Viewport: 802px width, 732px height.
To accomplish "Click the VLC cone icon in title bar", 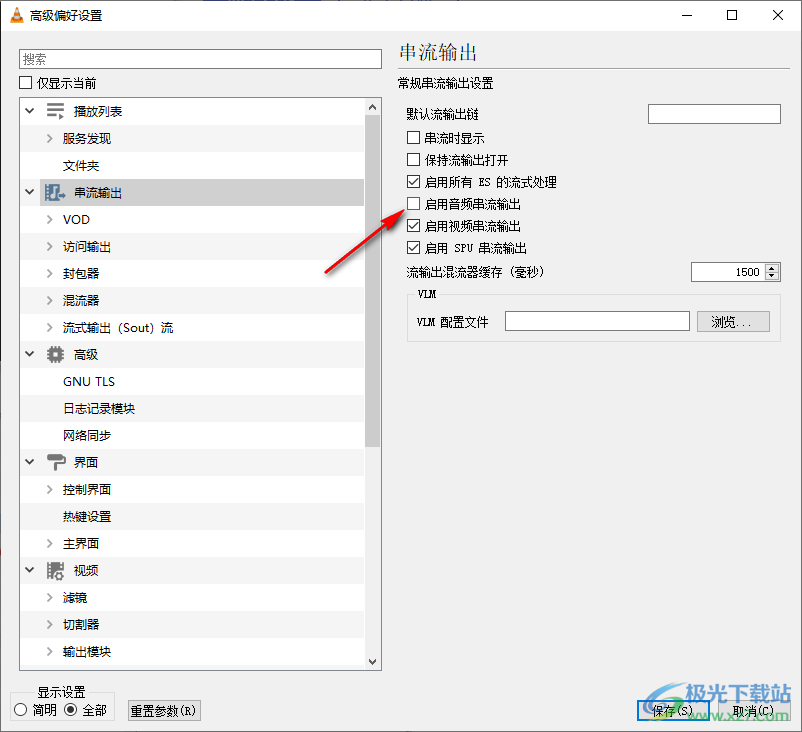I will [x=16, y=15].
